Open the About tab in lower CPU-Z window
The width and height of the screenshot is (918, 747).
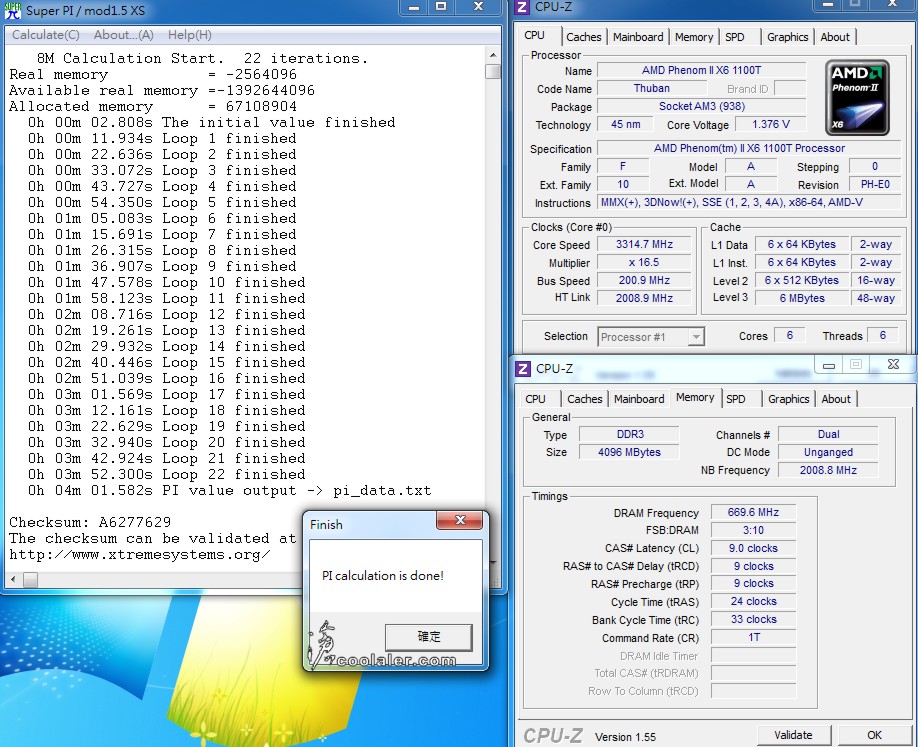pos(836,399)
